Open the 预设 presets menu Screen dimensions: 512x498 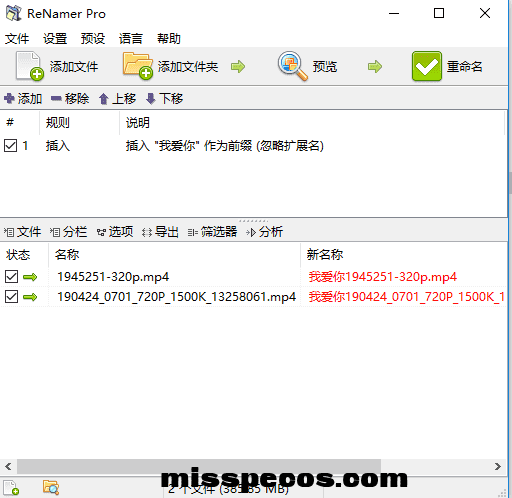point(93,39)
